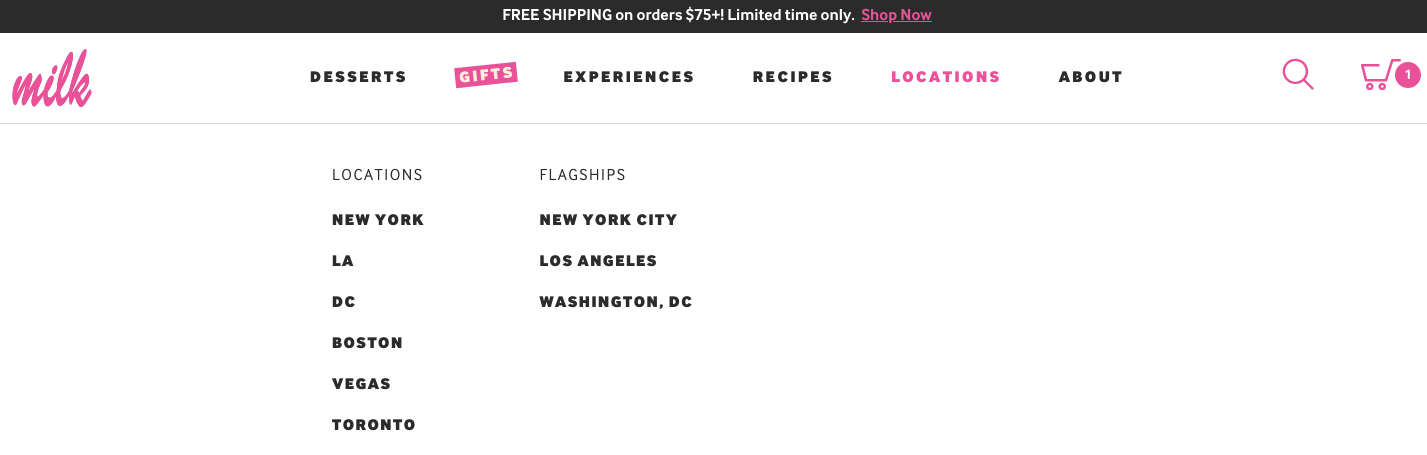Click the cart item count badge
1427x455 pixels.
click(1408, 75)
